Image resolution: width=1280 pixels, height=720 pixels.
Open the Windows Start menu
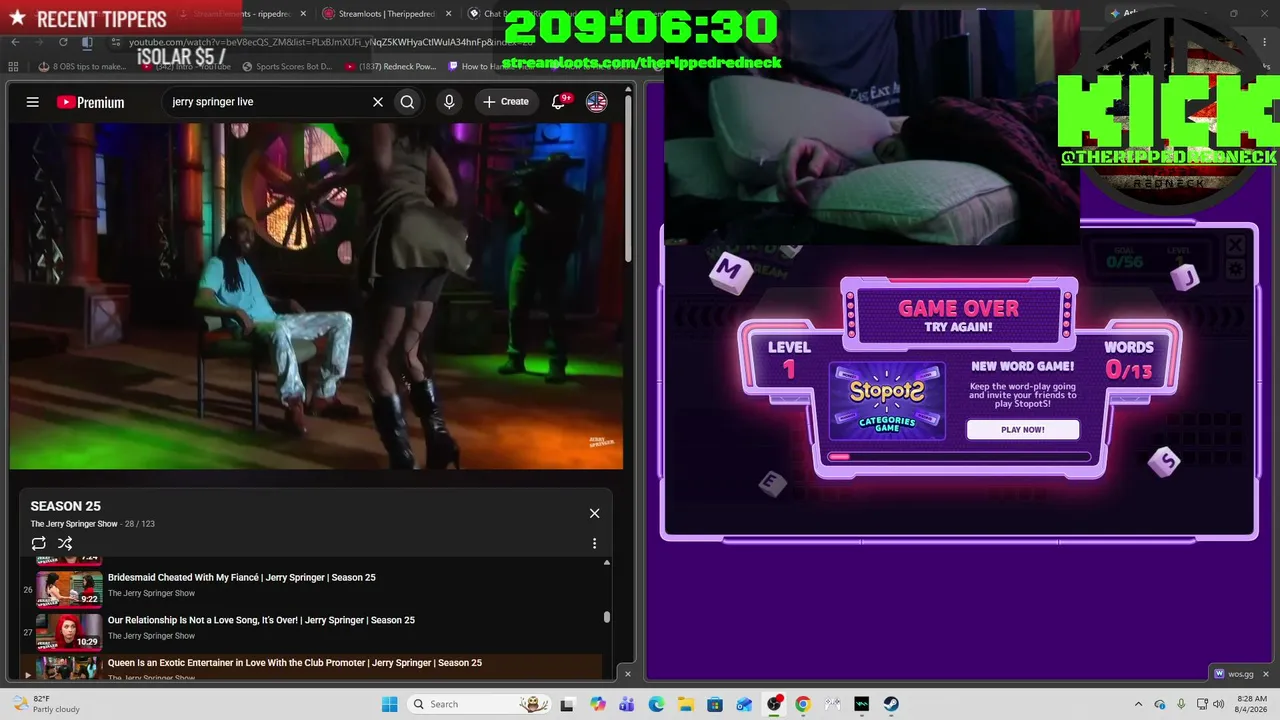[x=389, y=704]
